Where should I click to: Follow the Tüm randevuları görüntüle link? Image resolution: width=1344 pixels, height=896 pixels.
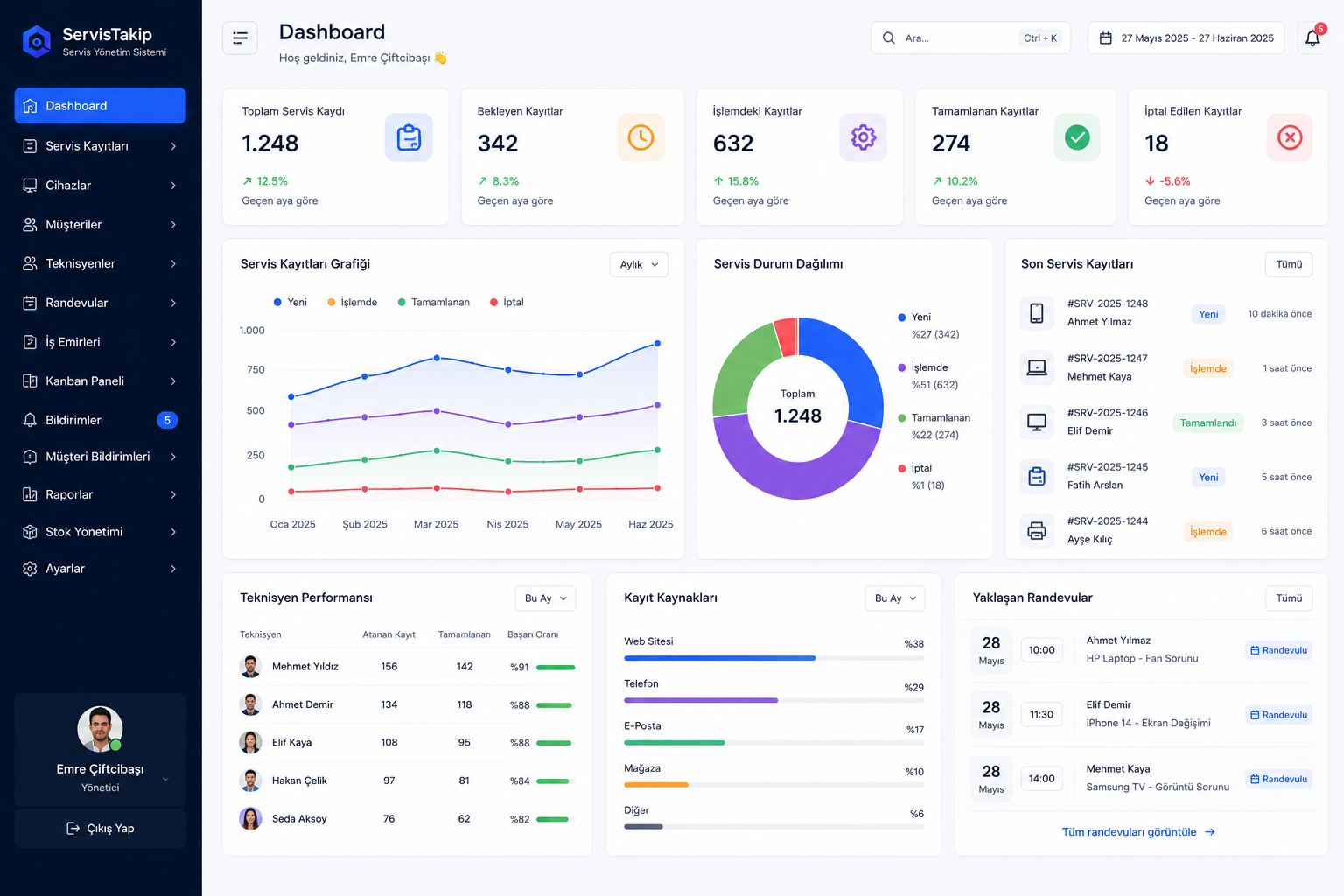click(x=1138, y=832)
